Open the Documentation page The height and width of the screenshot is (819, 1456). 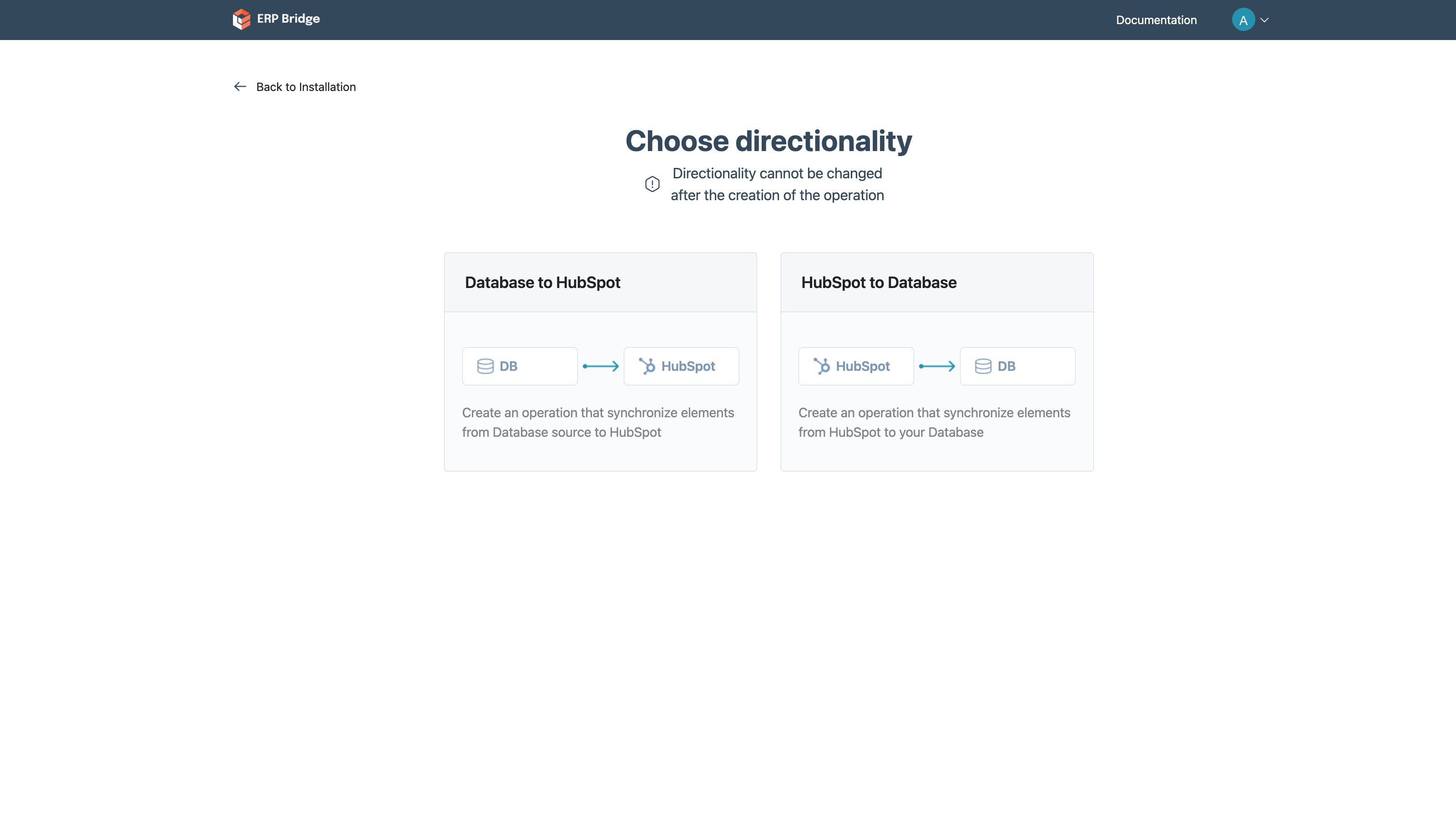pyautogui.click(x=1156, y=20)
